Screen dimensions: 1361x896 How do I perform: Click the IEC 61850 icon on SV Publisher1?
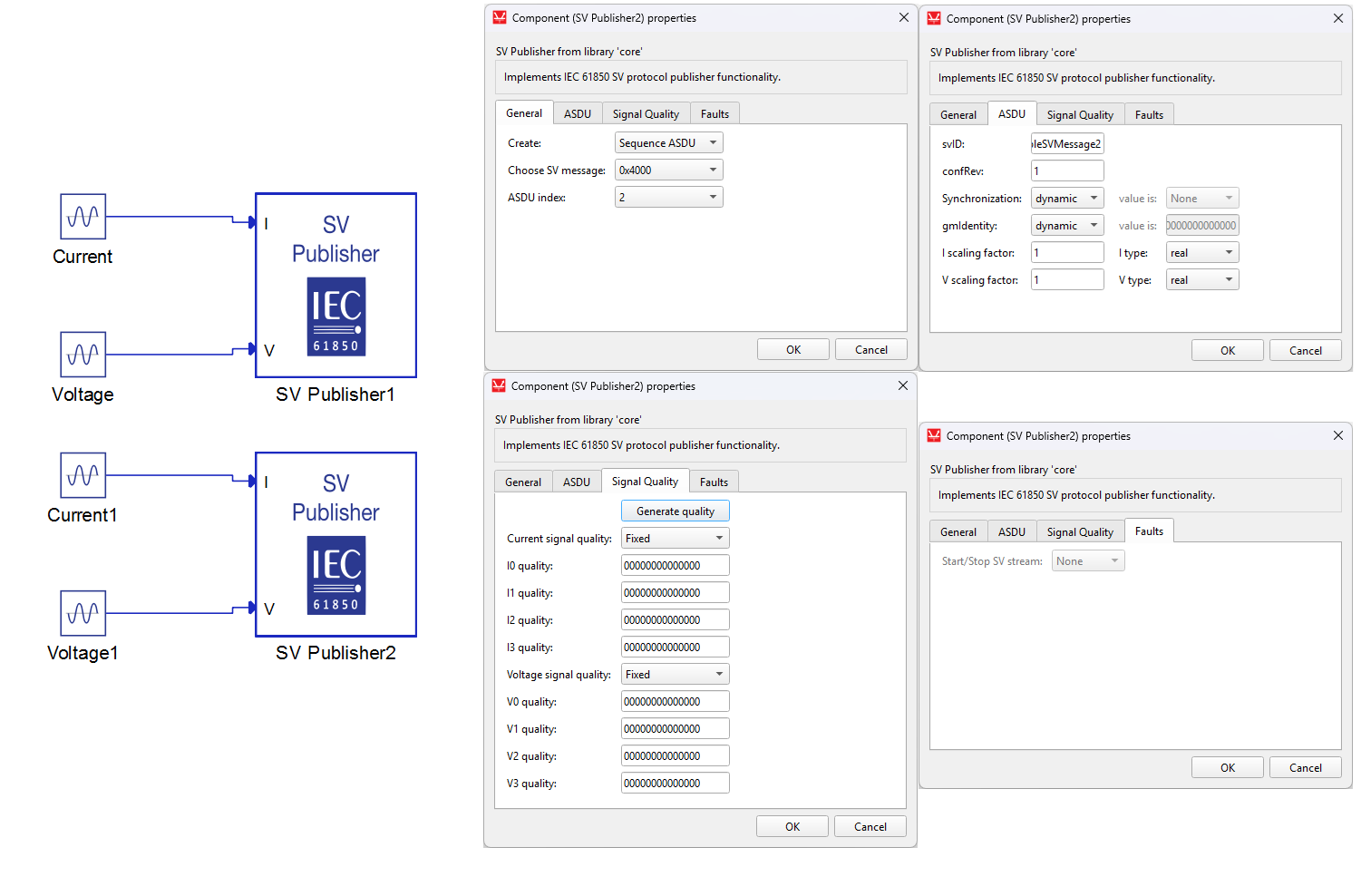click(x=335, y=317)
